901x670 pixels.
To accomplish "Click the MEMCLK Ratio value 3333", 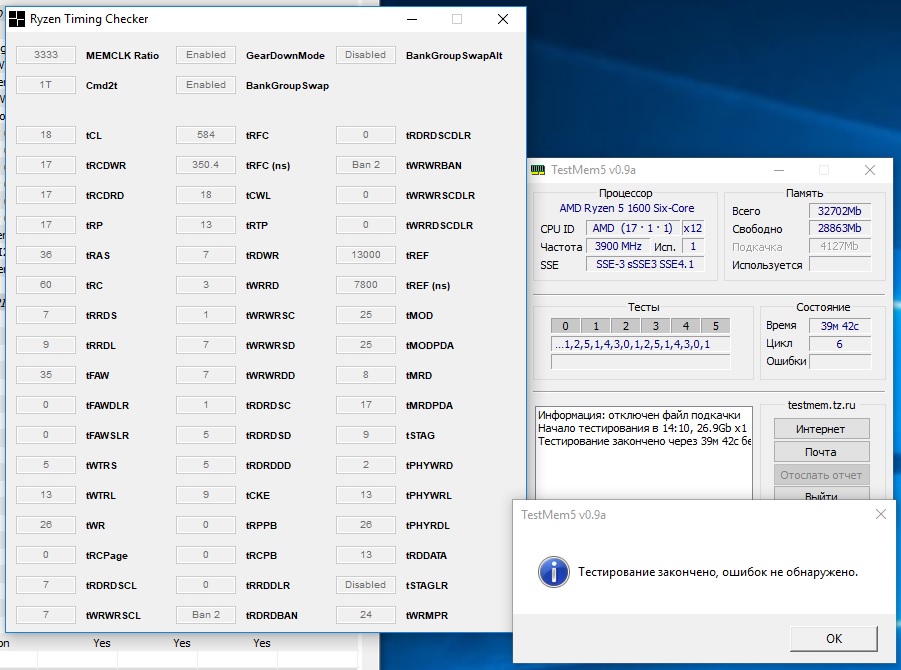I will (46, 55).
